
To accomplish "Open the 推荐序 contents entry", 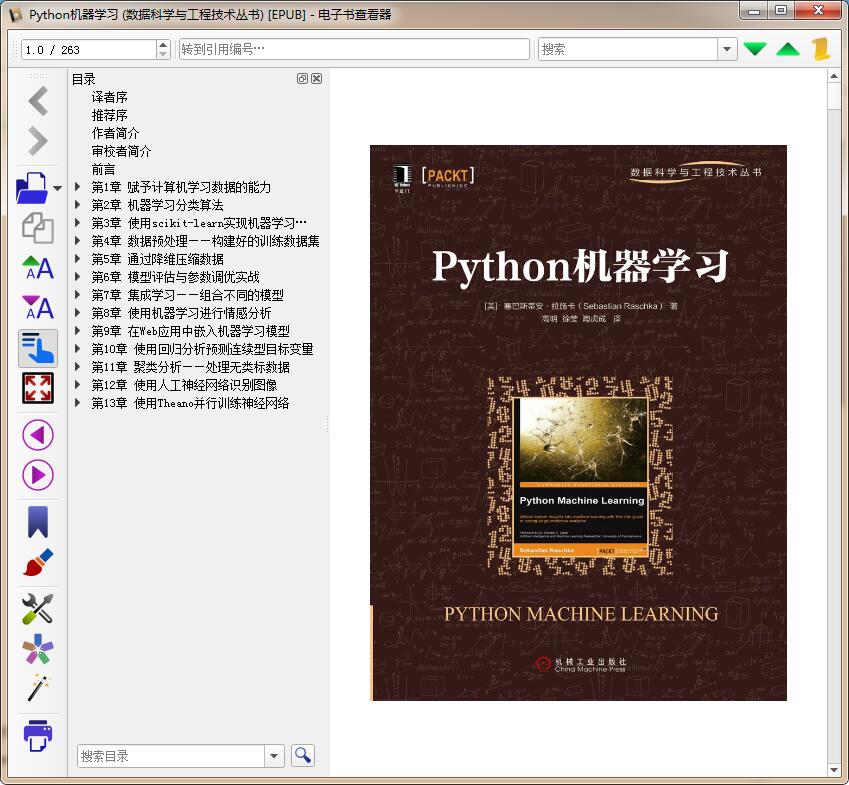I will [x=109, y=115].
